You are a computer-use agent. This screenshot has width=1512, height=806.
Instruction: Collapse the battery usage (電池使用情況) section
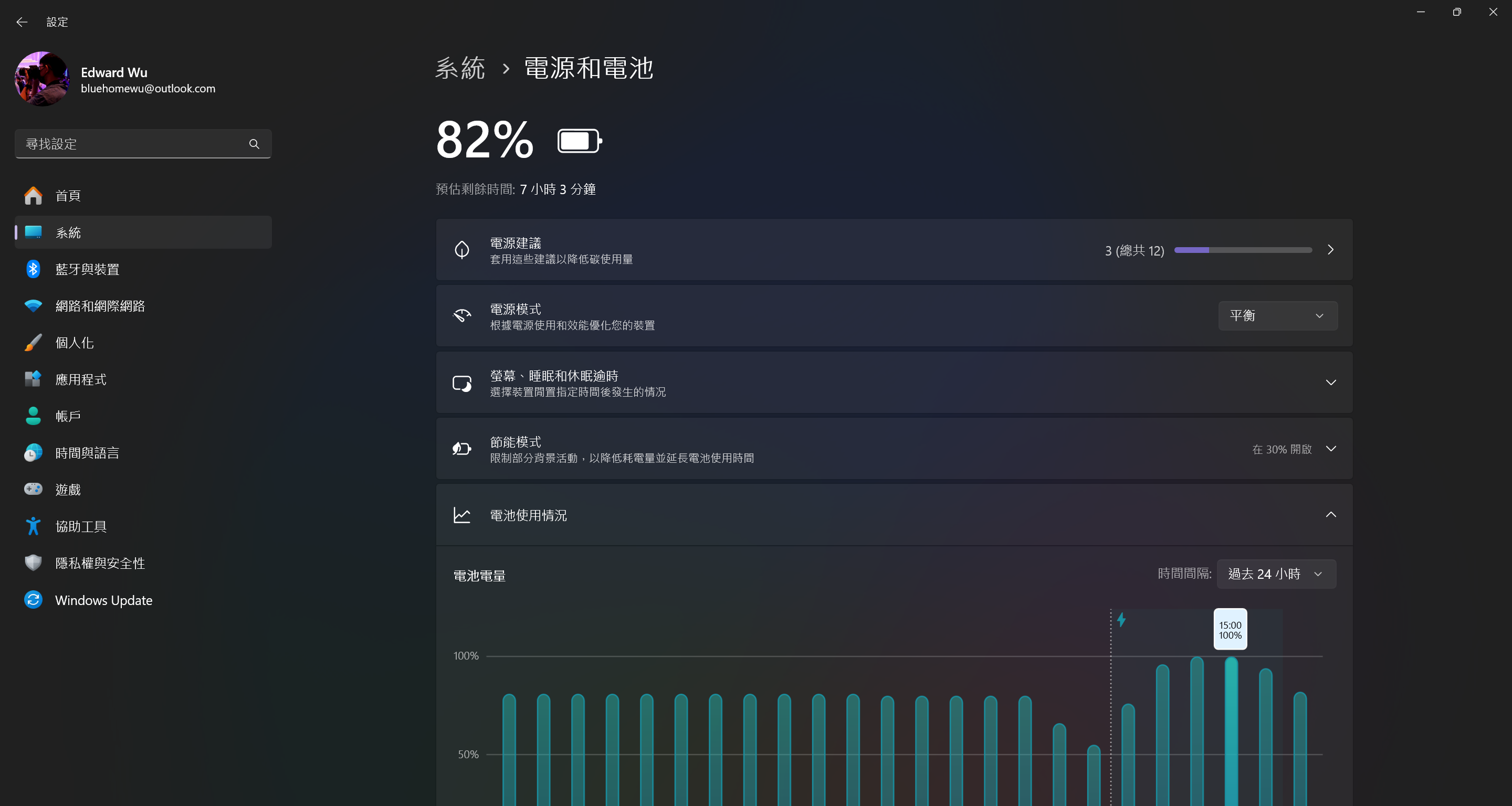pos(1331,514)
